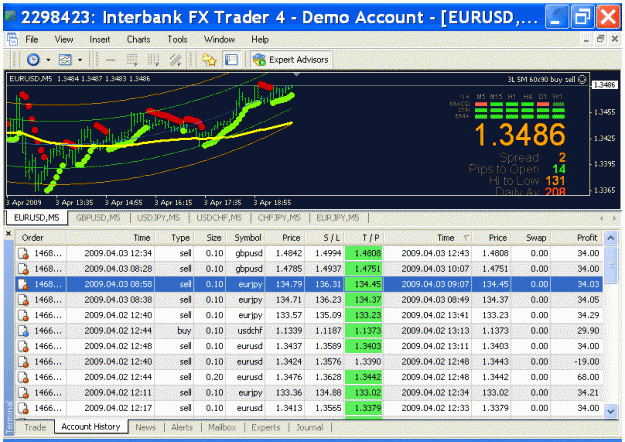The width and height of the screenshot is (625, 442).
Task: Sort by the Swap column header
Action: (x=531, y=238)
